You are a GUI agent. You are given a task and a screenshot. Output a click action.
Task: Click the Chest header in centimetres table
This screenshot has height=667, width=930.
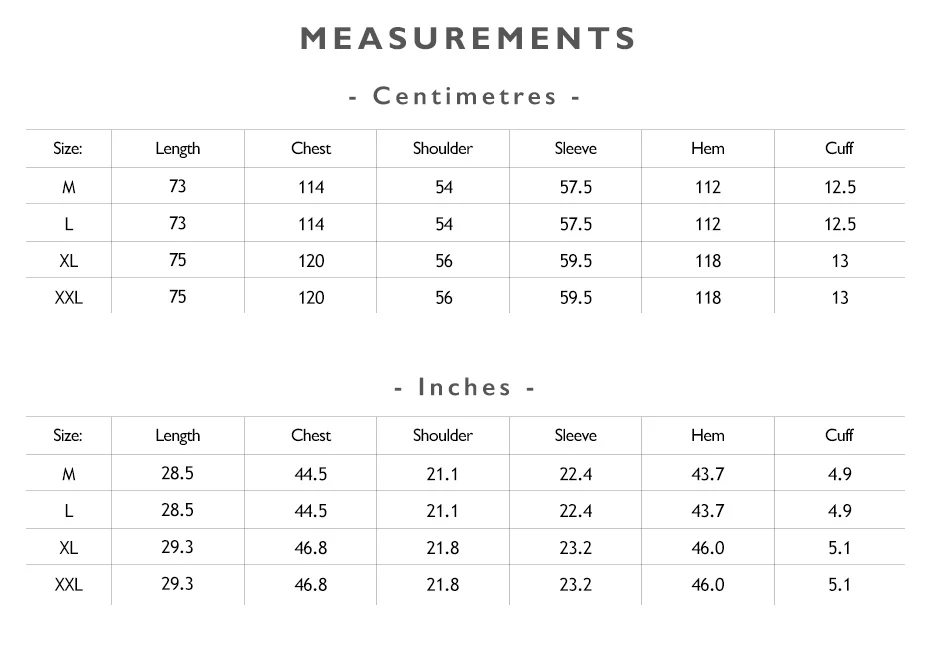pyautogui.click(x=311, y=148)
